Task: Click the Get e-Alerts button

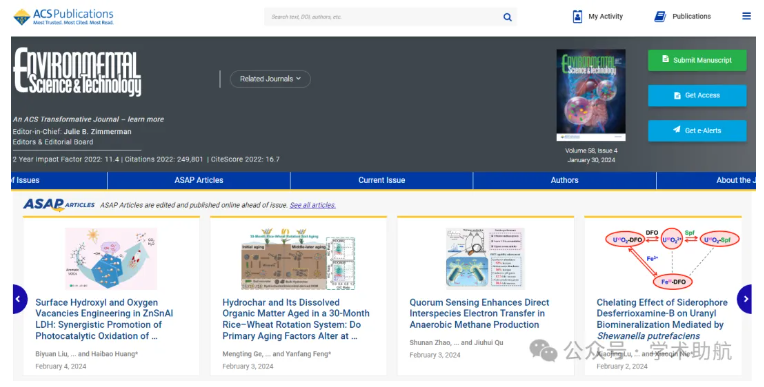Action: (697, 131)
